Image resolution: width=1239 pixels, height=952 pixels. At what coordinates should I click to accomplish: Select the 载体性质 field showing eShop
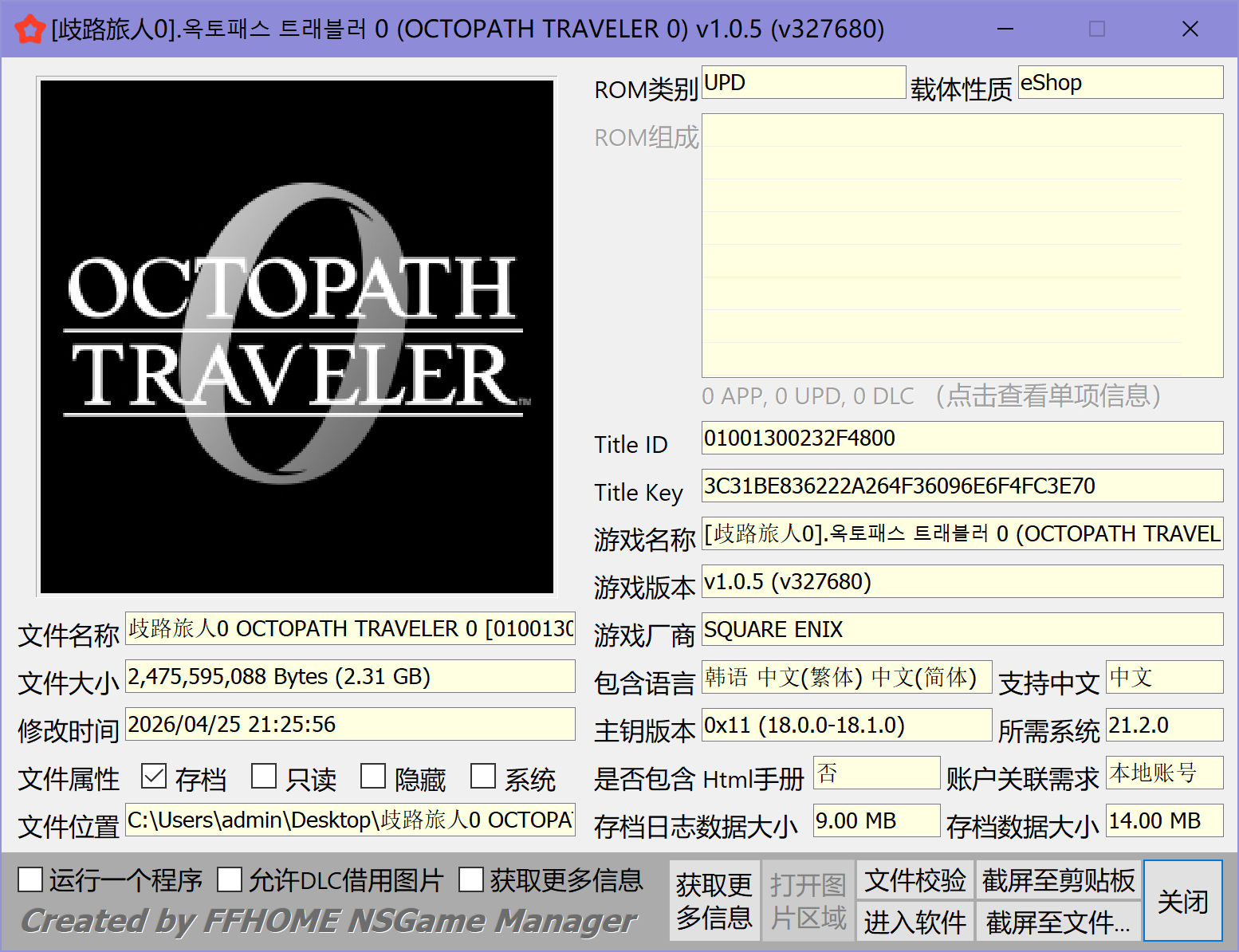point(1121,82)
